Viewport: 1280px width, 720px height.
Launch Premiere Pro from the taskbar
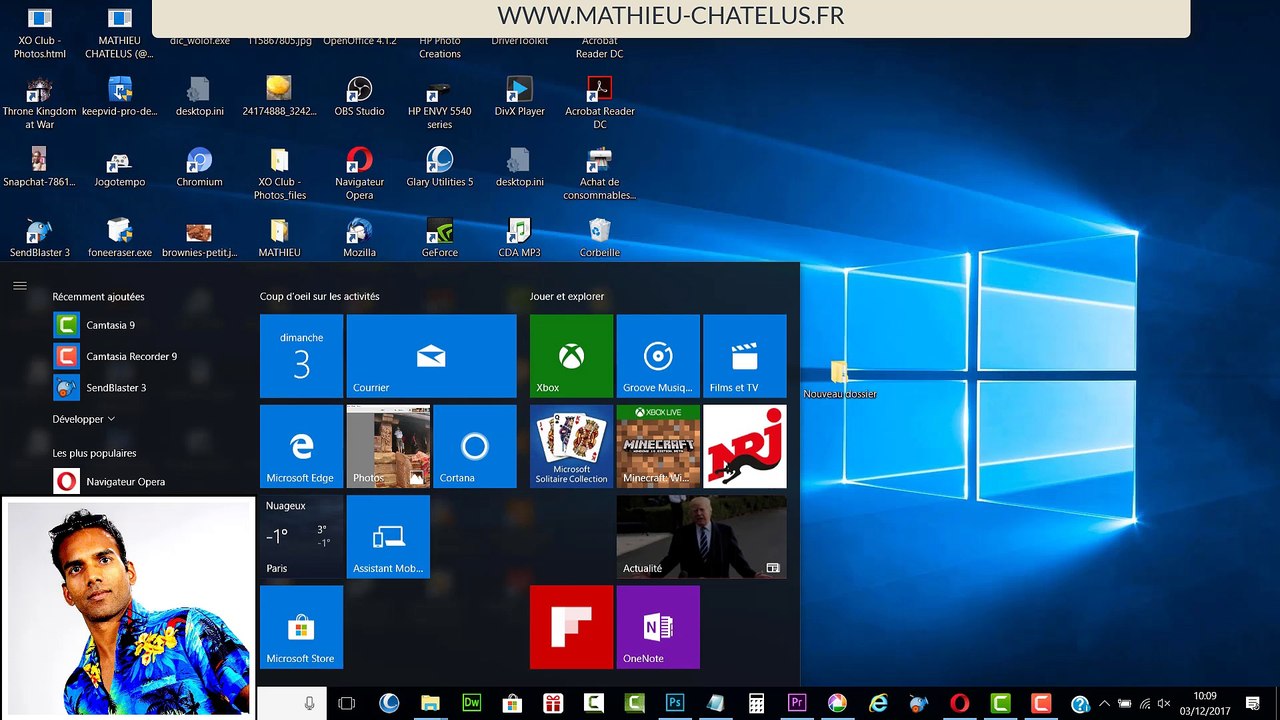click(797, 704)
